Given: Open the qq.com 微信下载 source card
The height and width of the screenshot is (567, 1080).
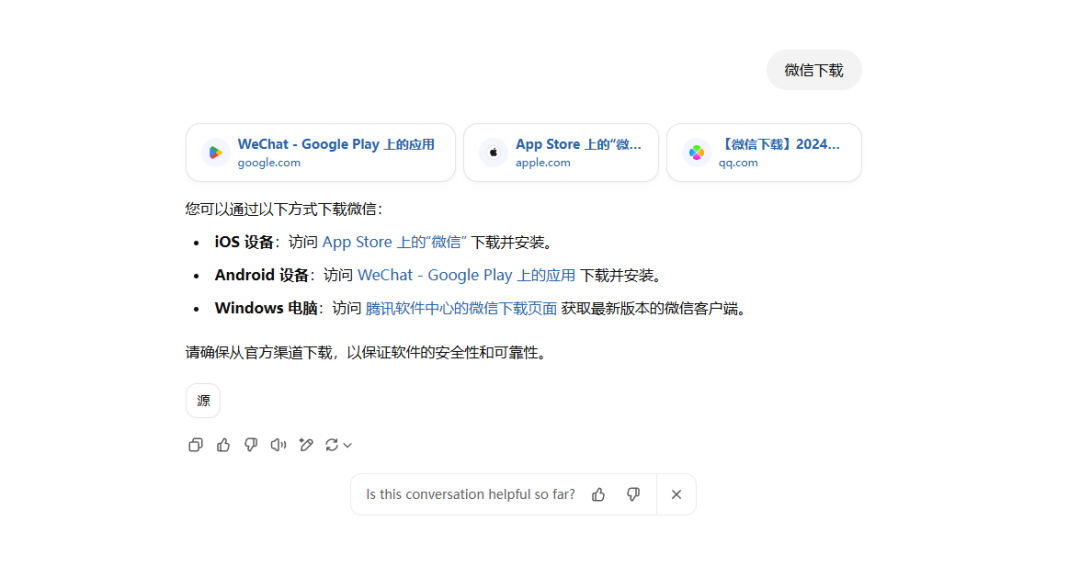Looking at the screenshot, I should [x=763, y=152].
